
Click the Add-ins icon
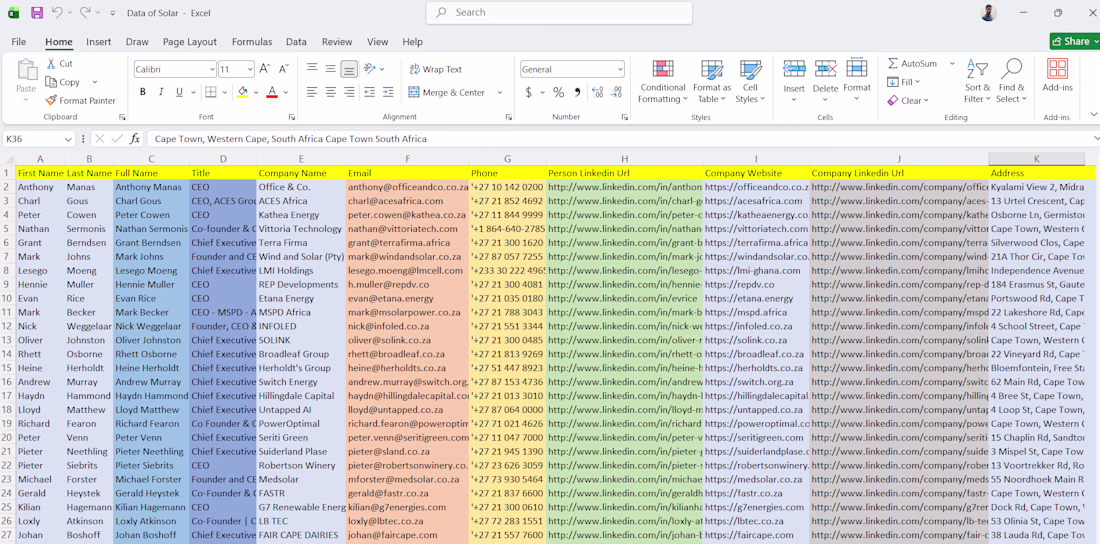(1057, 75)
